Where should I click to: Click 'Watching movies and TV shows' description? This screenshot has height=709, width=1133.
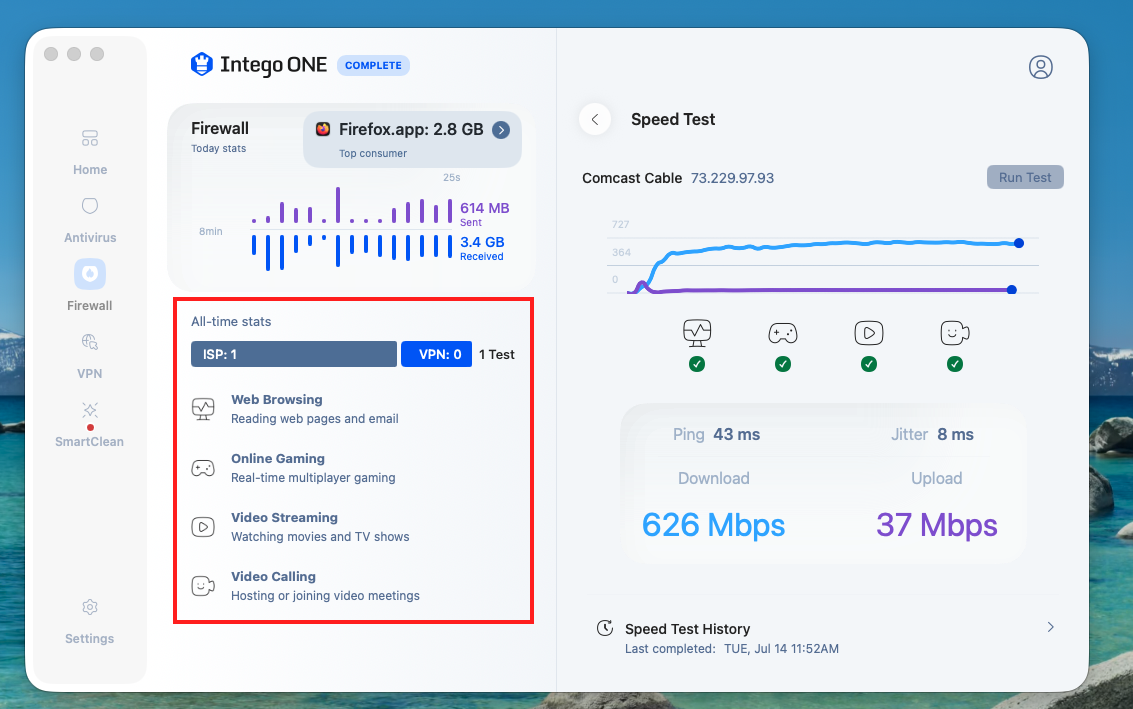tap(320, 537)
